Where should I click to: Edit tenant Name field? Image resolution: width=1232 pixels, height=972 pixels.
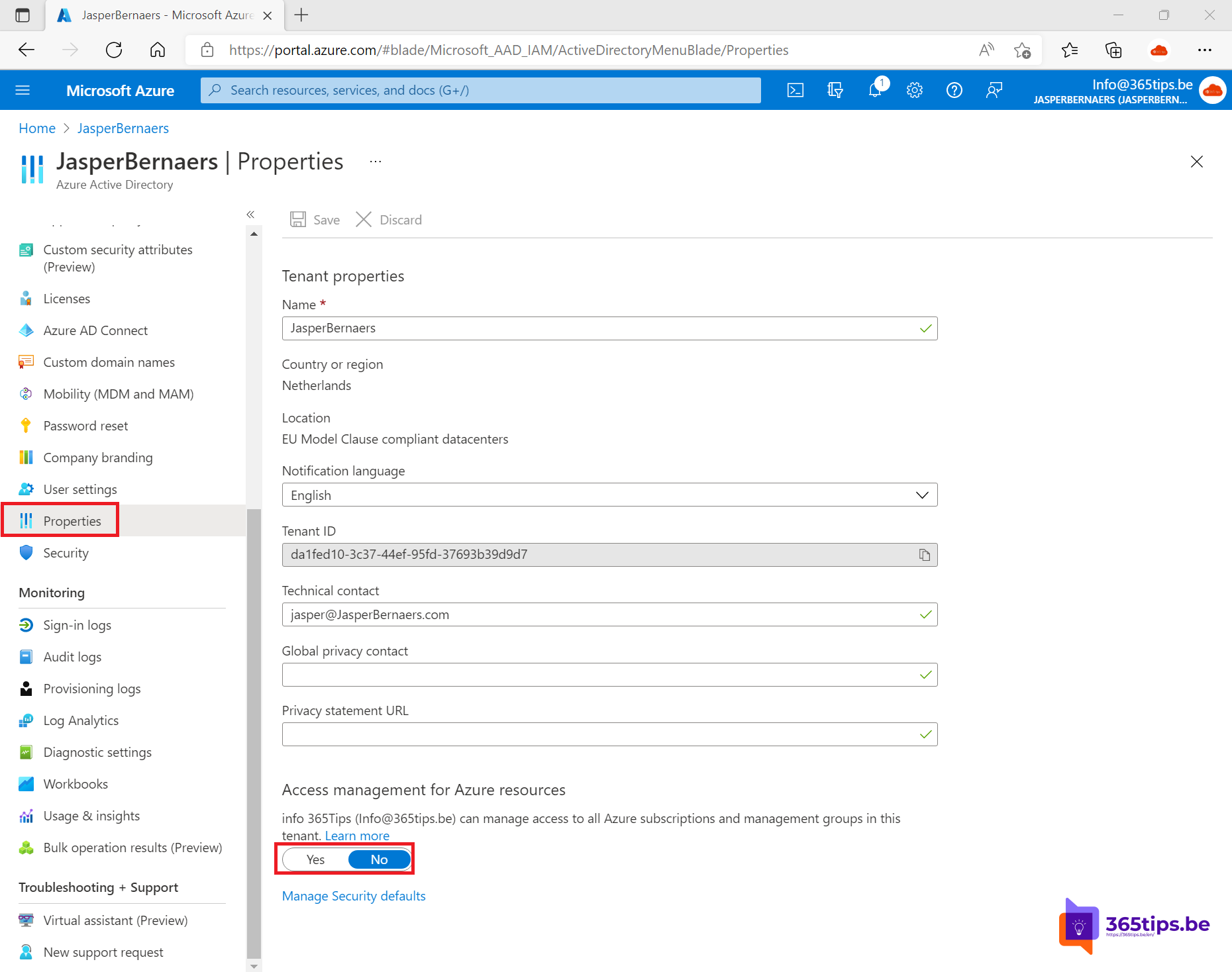(609, 328)
